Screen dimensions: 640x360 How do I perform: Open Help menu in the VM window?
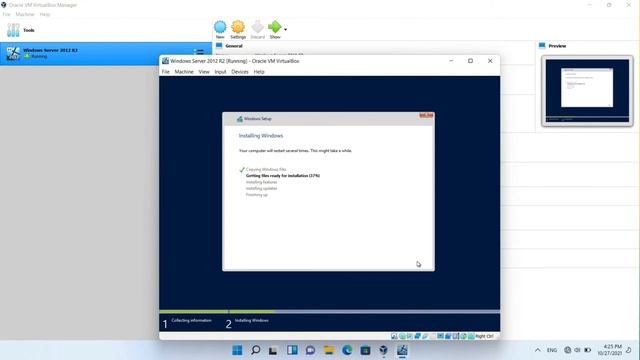(259, 72)
